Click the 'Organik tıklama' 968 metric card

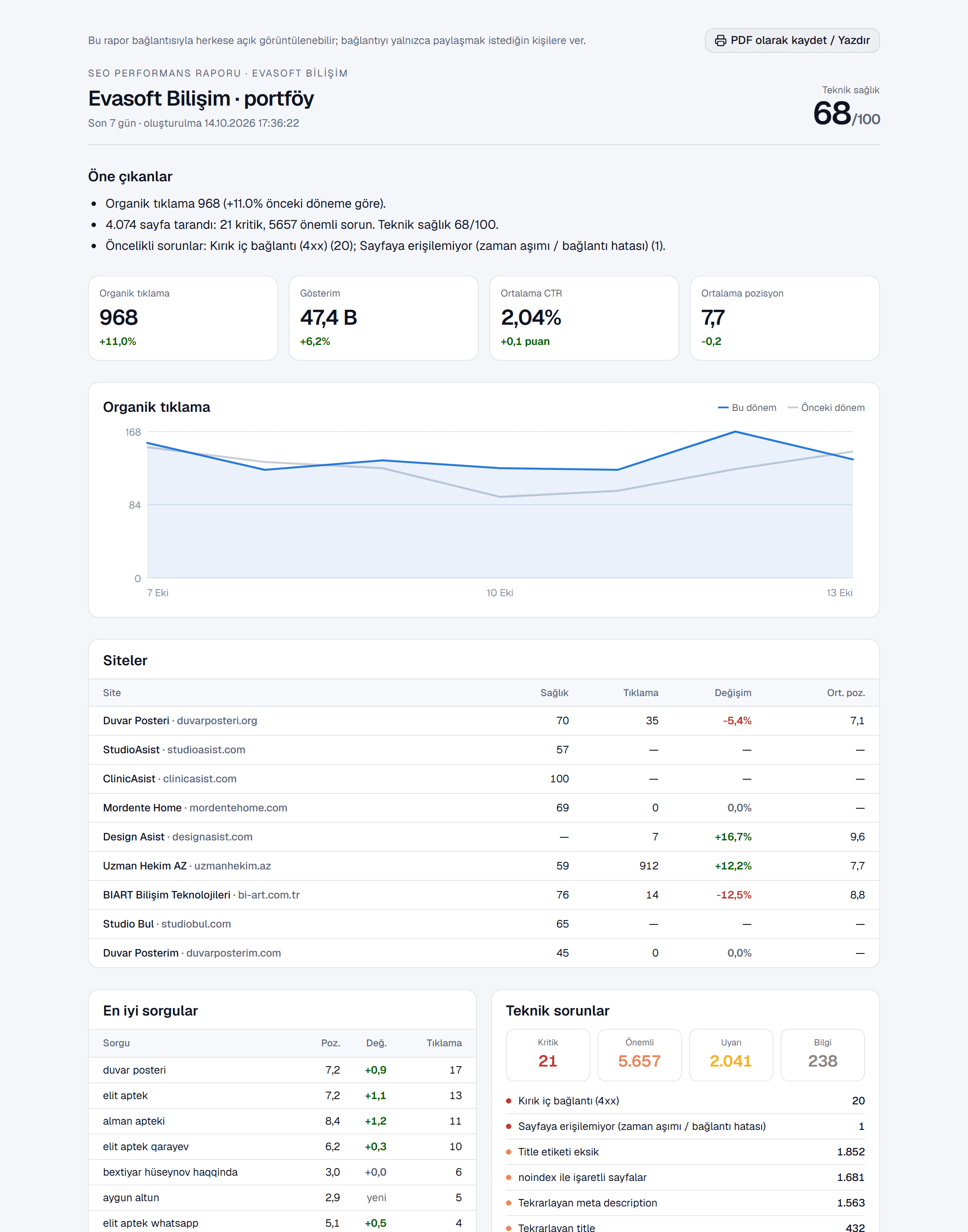pos(183,318)
